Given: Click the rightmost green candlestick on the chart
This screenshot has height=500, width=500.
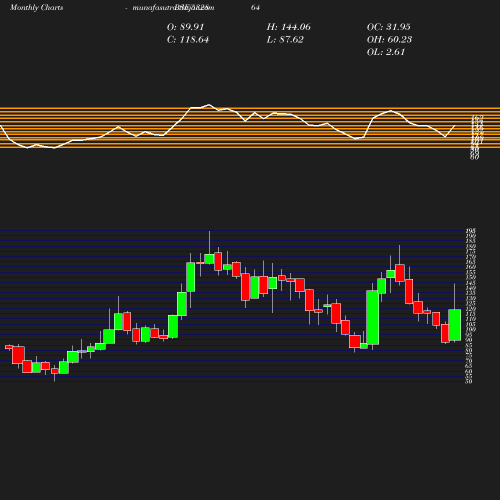Looking at the screenshot, I should [x=455, y=325].
